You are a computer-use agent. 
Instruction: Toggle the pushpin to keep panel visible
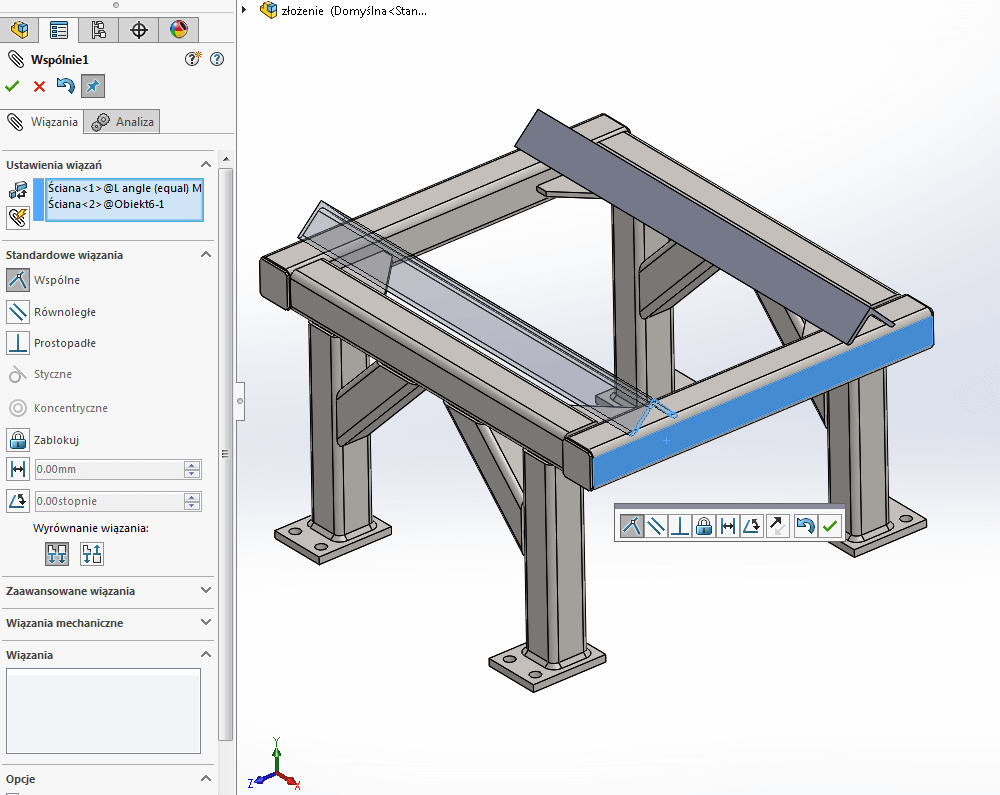[x=92, y=87]
